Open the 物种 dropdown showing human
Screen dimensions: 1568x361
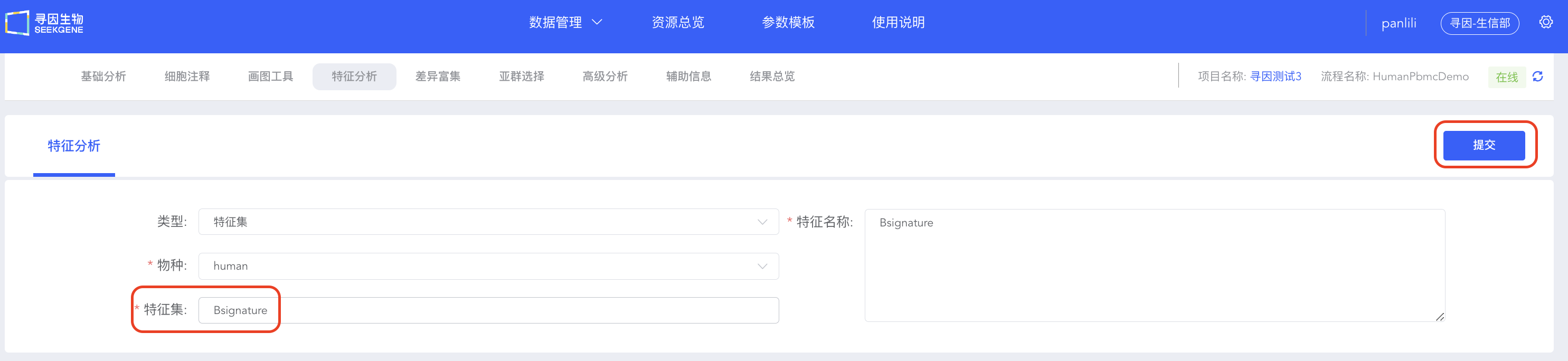488,266
